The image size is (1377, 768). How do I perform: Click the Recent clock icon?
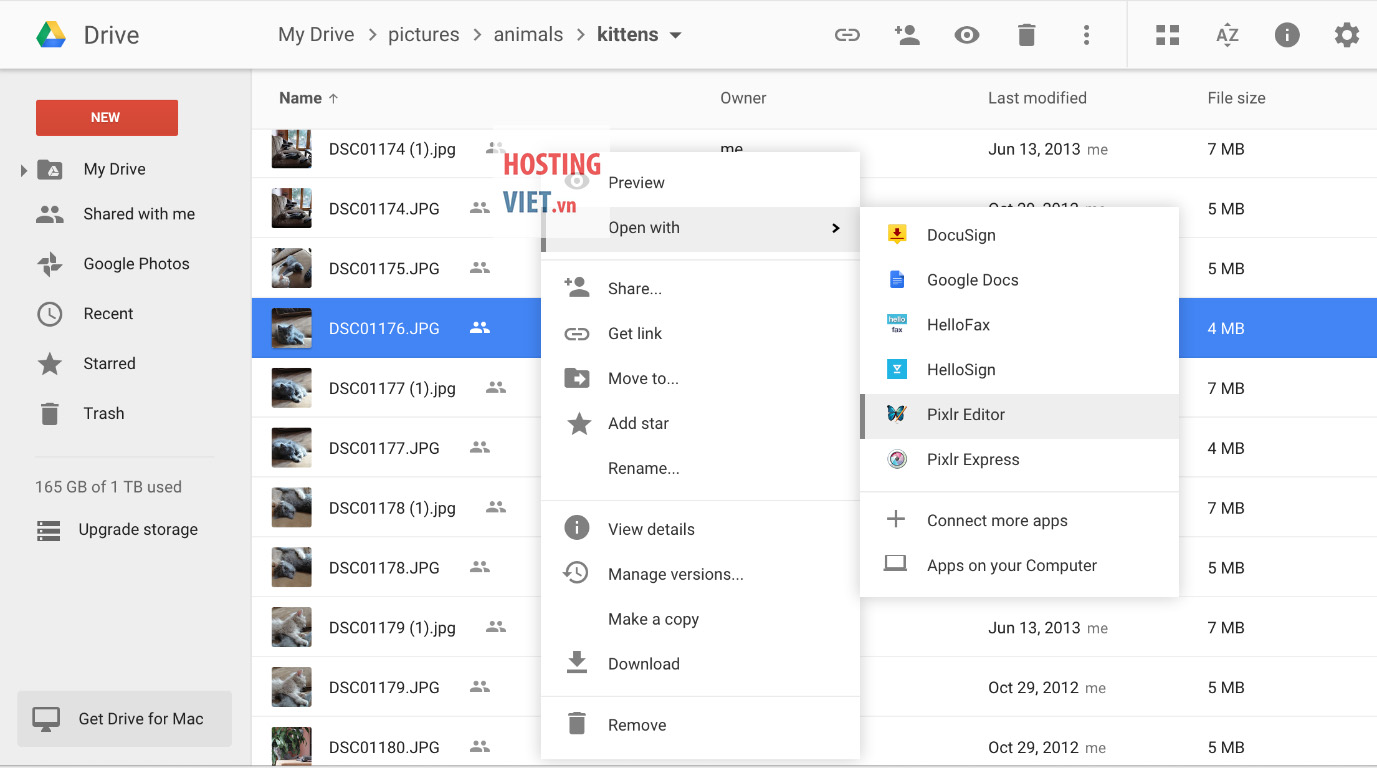tap(50, 314)
